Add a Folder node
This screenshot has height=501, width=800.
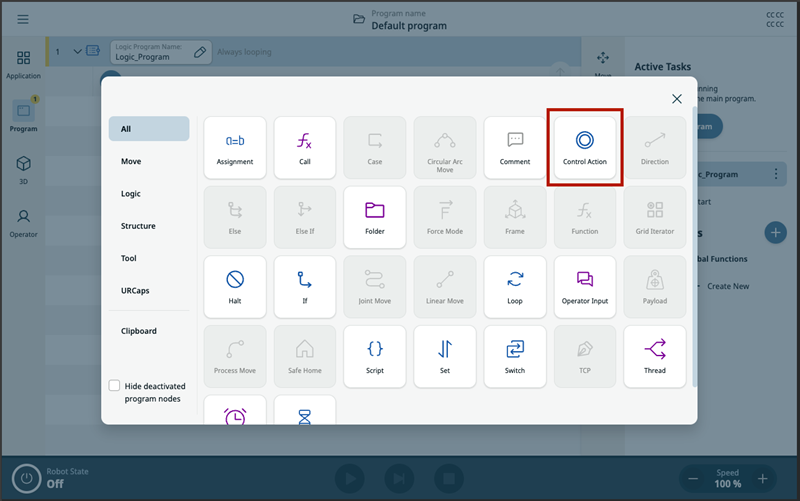pyautogui.click(x=374, y=217)
